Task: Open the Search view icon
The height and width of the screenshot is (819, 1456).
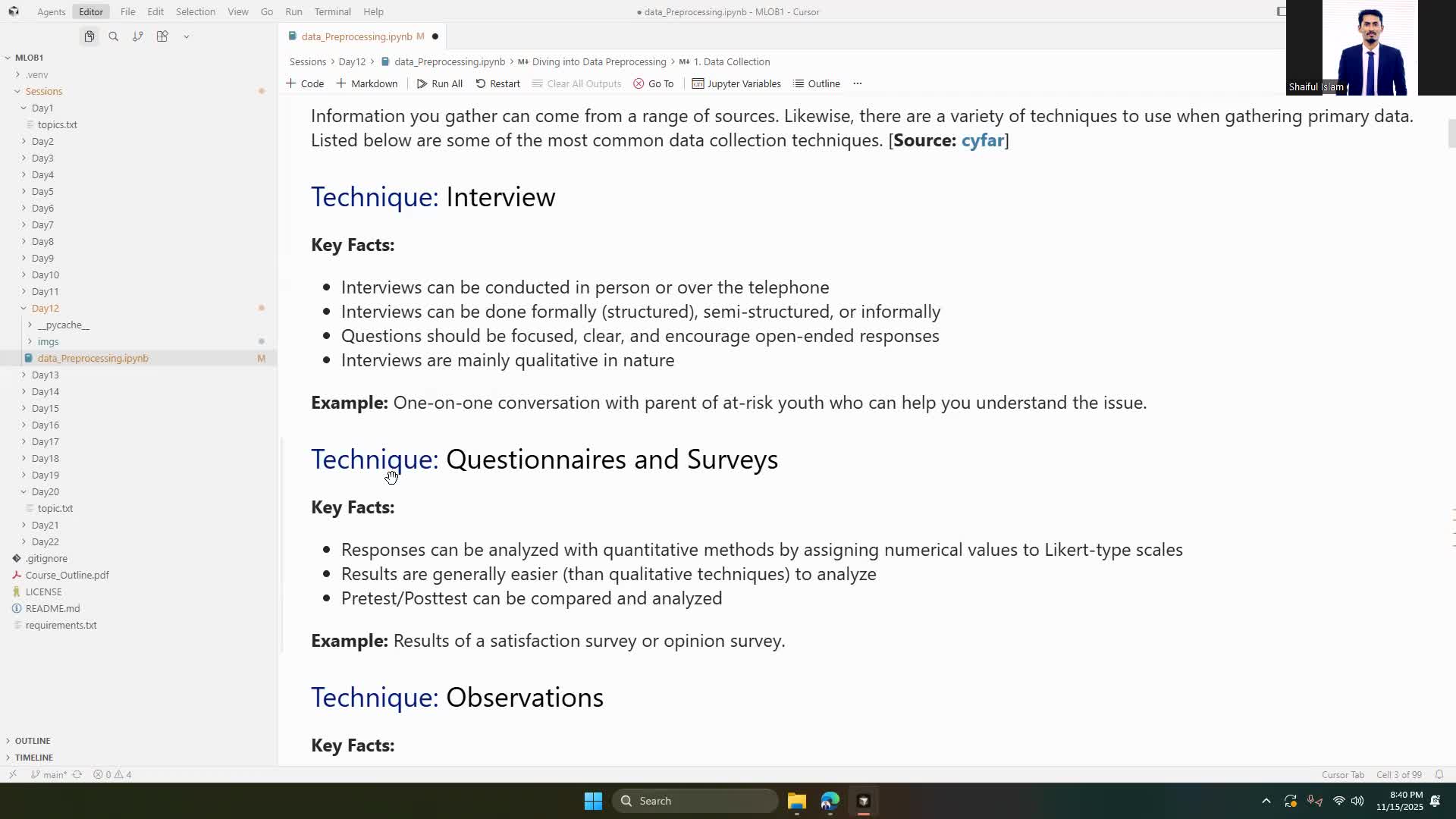Action: tap(114, 36)
